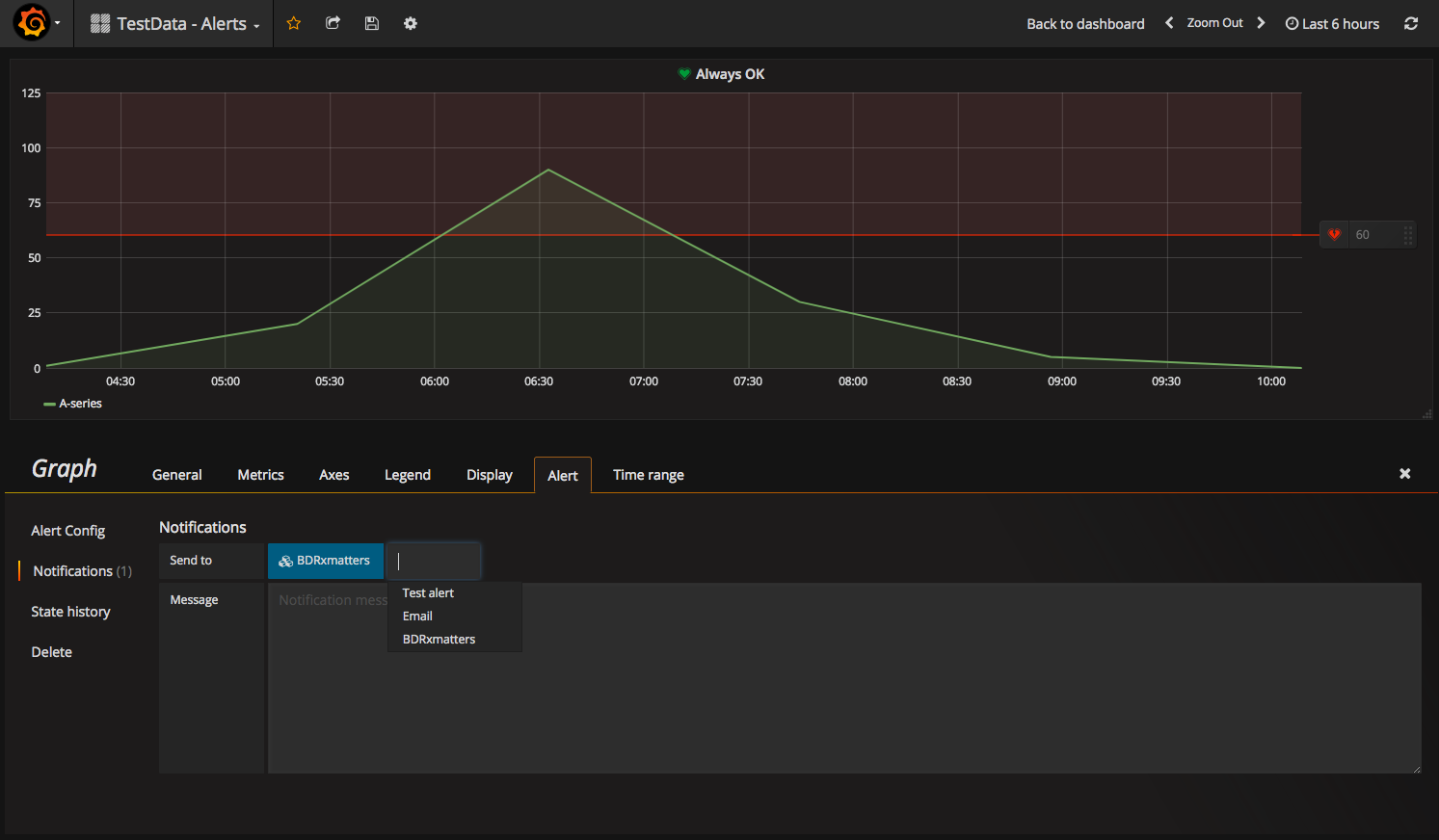Switch to the Display tab

point(490,475)
